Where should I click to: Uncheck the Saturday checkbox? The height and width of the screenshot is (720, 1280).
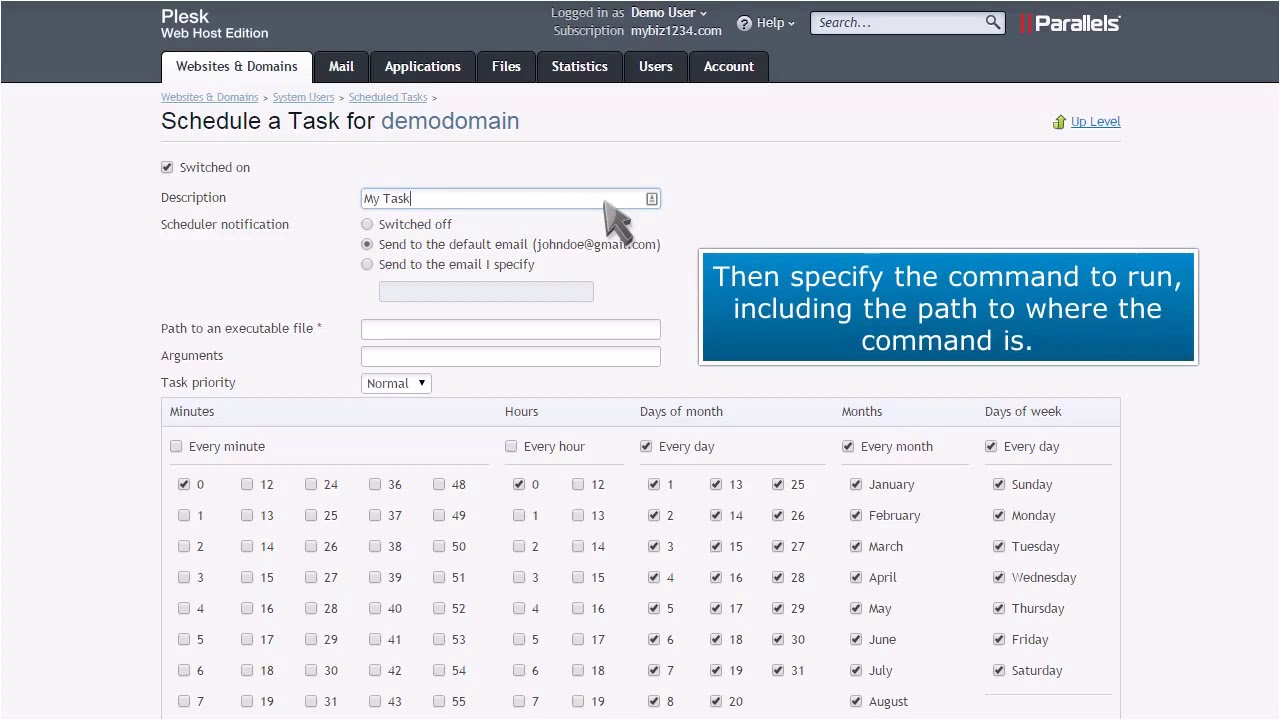click(999, 670)
